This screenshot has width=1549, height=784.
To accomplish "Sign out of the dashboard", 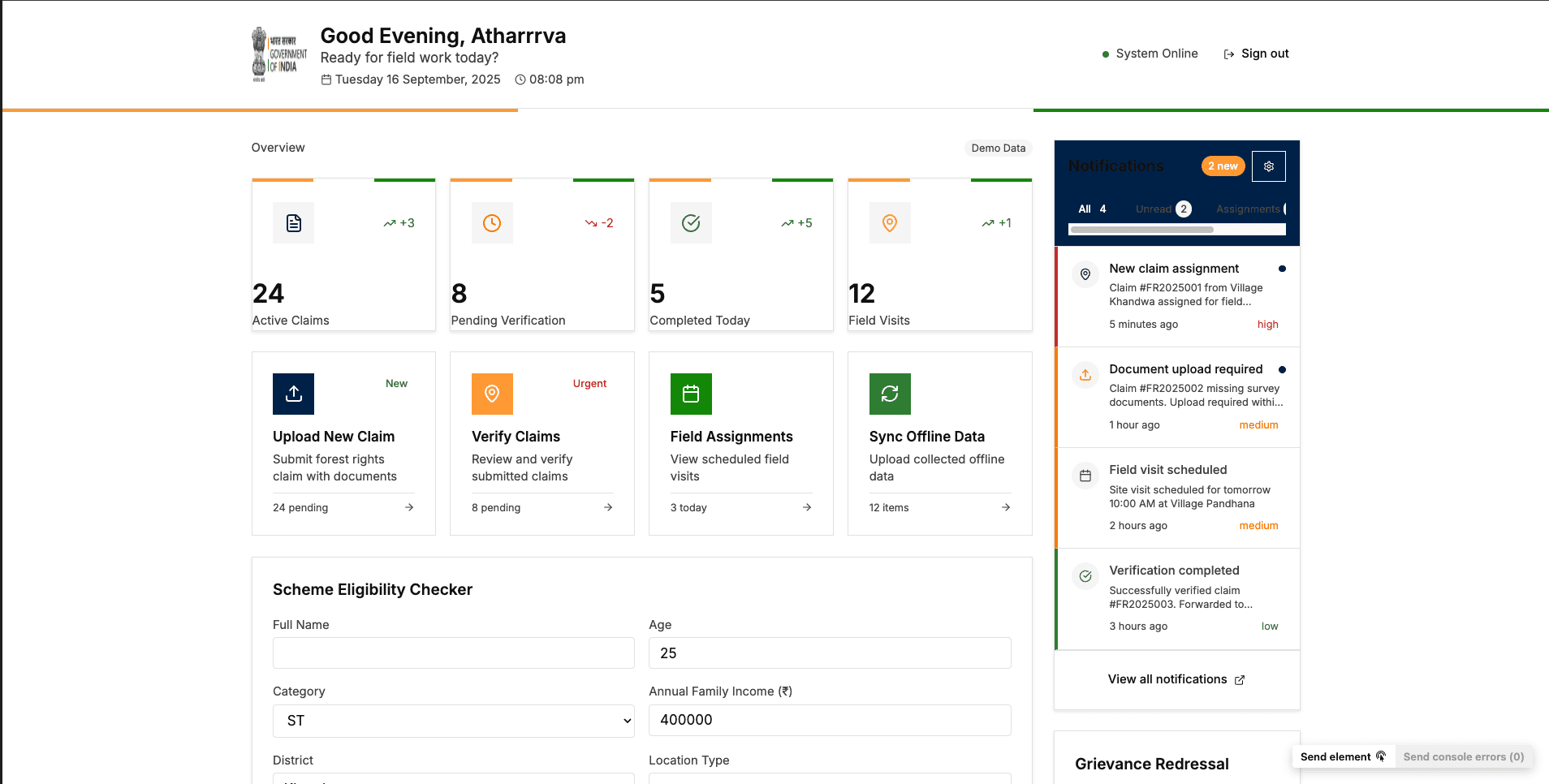I will (1256, 54).
